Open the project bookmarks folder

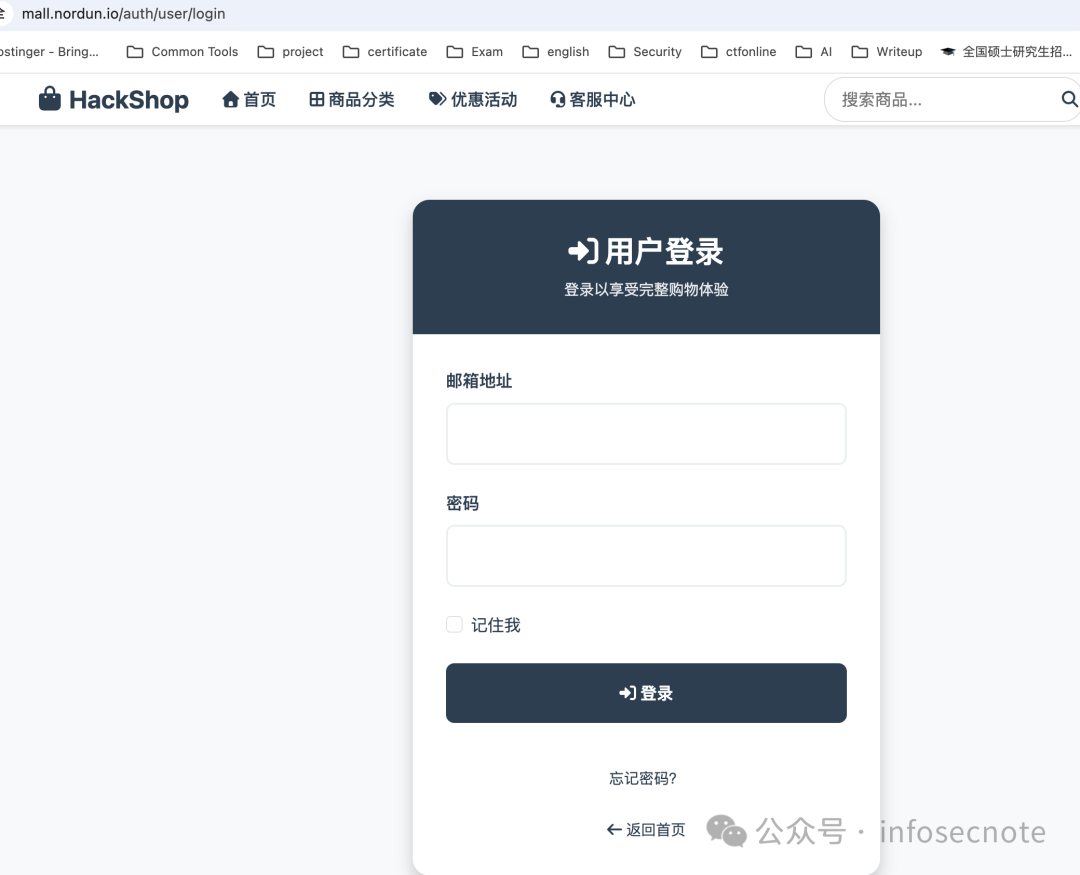click(x=291, y=51)
